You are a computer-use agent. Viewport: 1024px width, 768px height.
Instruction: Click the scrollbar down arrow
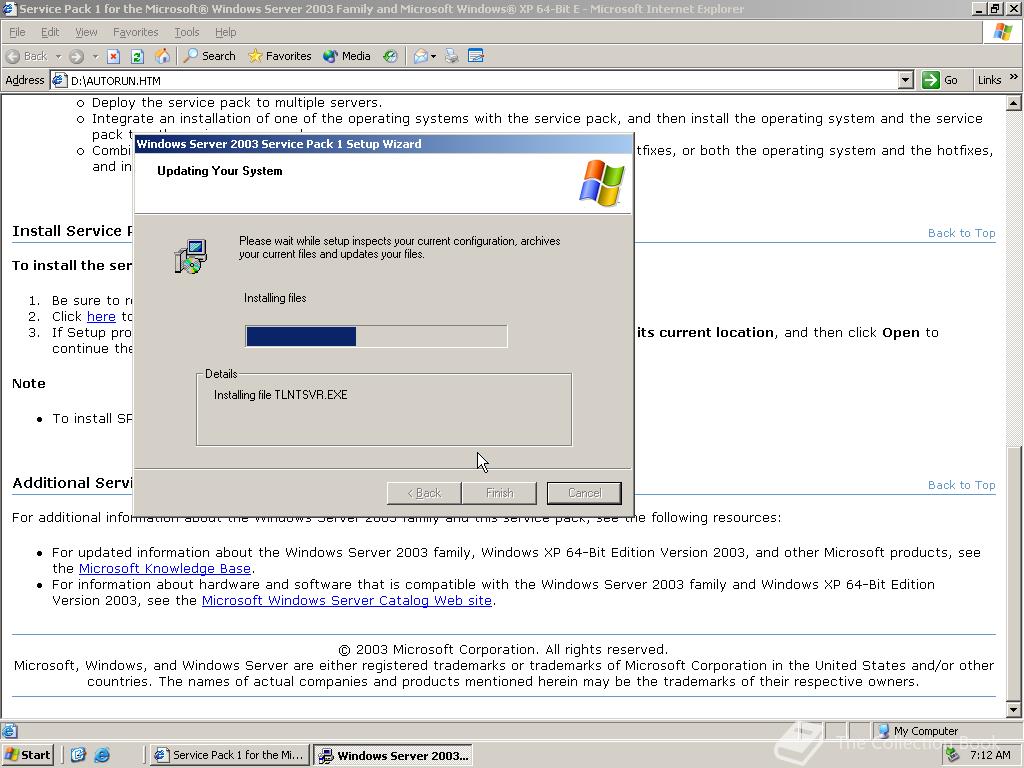pyautogui.click(x=1014, y=710)
